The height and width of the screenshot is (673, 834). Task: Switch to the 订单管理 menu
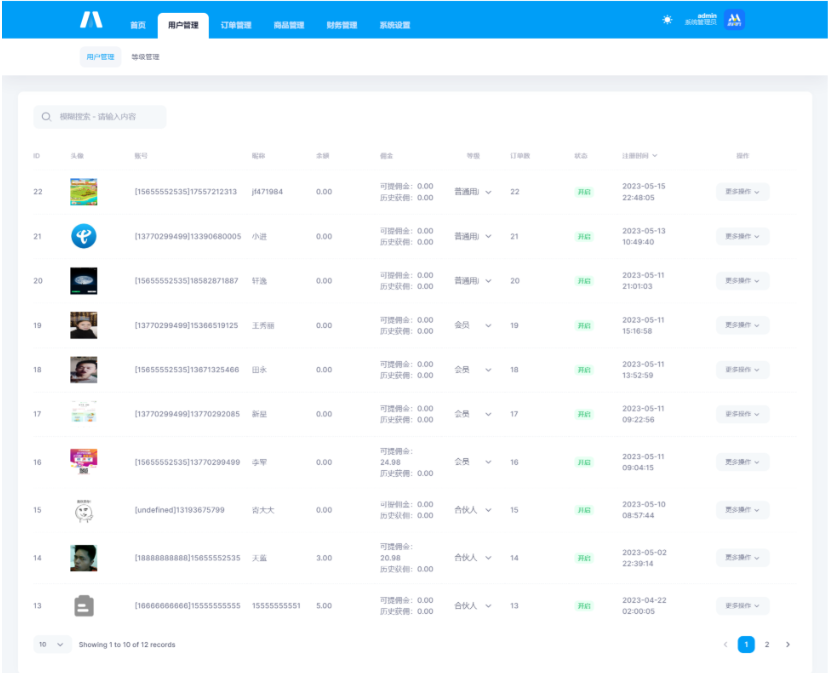pyautogui.click(x=235, y=25)
